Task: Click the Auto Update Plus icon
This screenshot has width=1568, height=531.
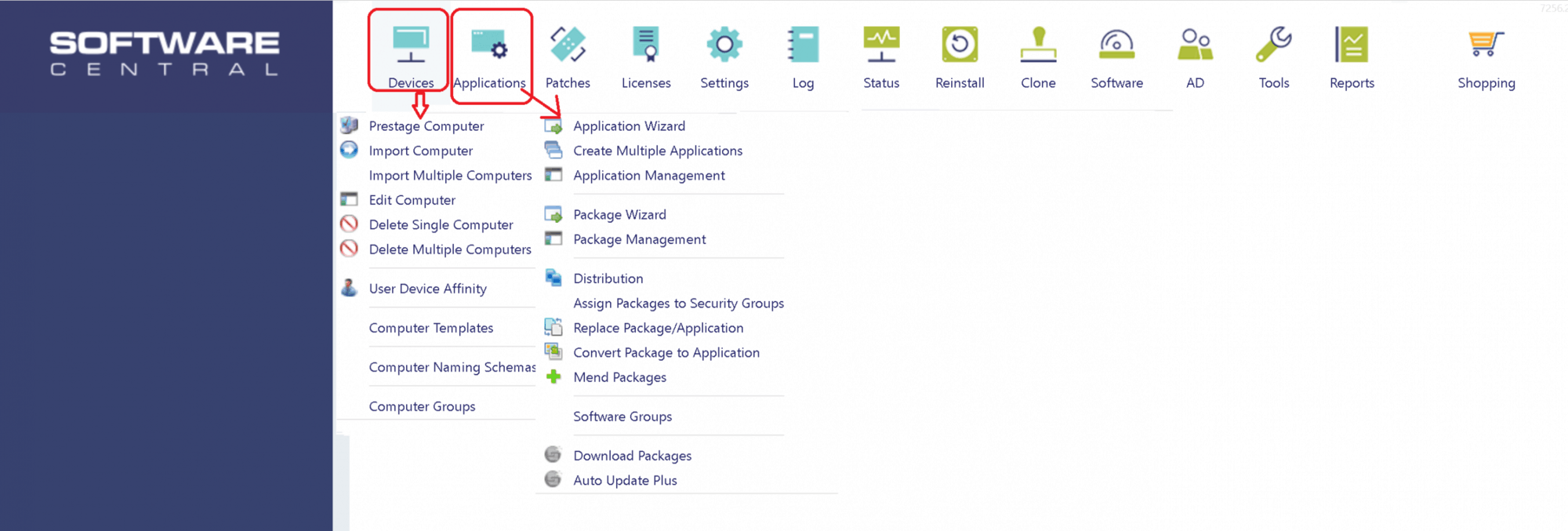Action: (554, 478)
